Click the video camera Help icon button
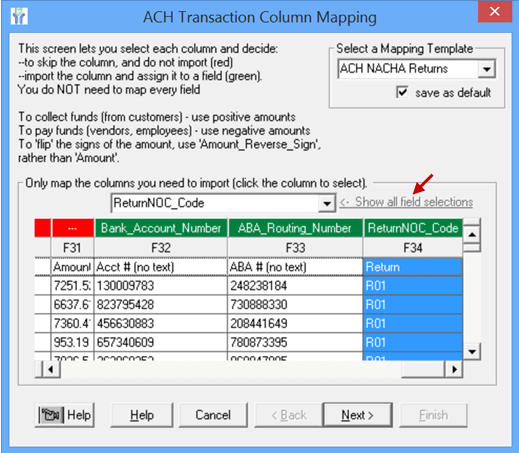Viewport: 519px width, 453px height. coord(65,415)
